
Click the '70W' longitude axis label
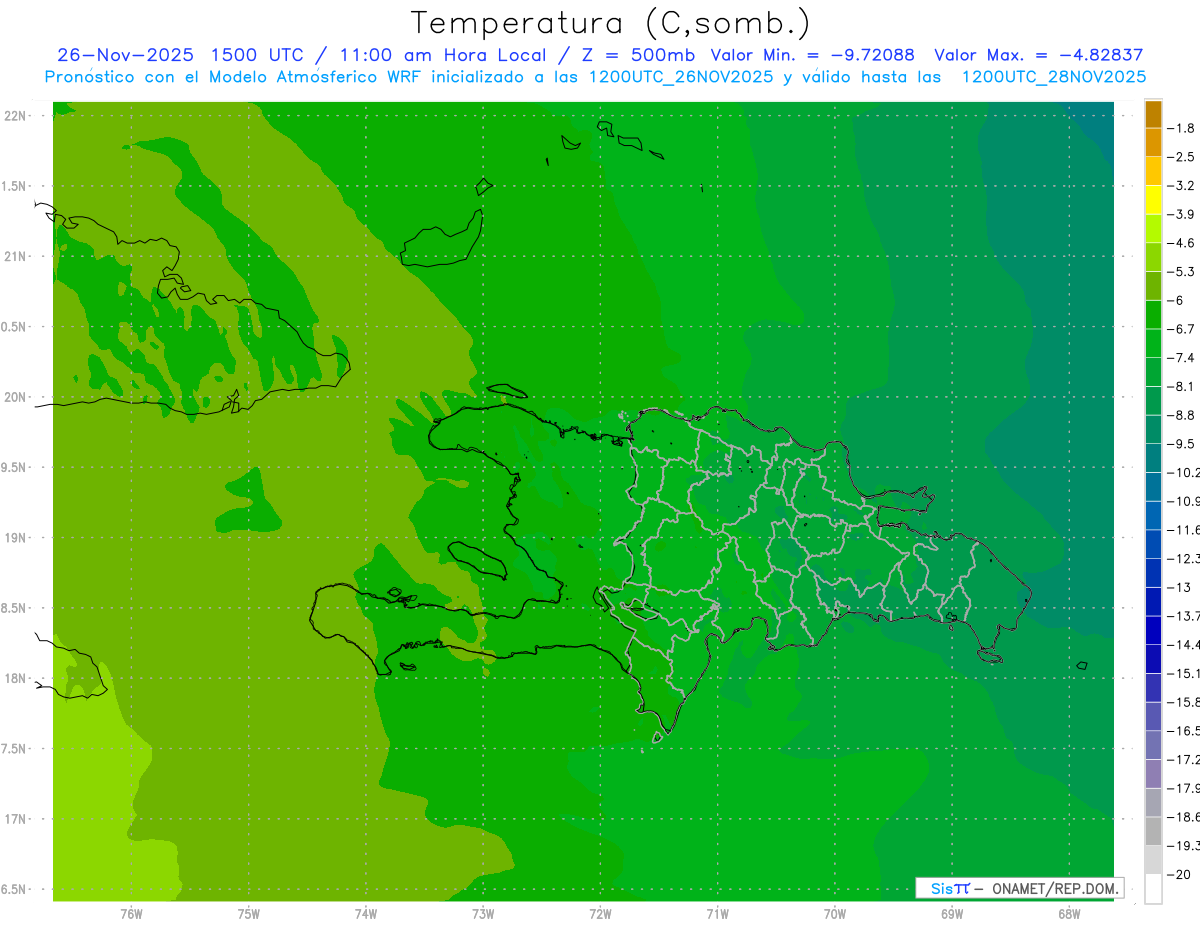point(835,914)
